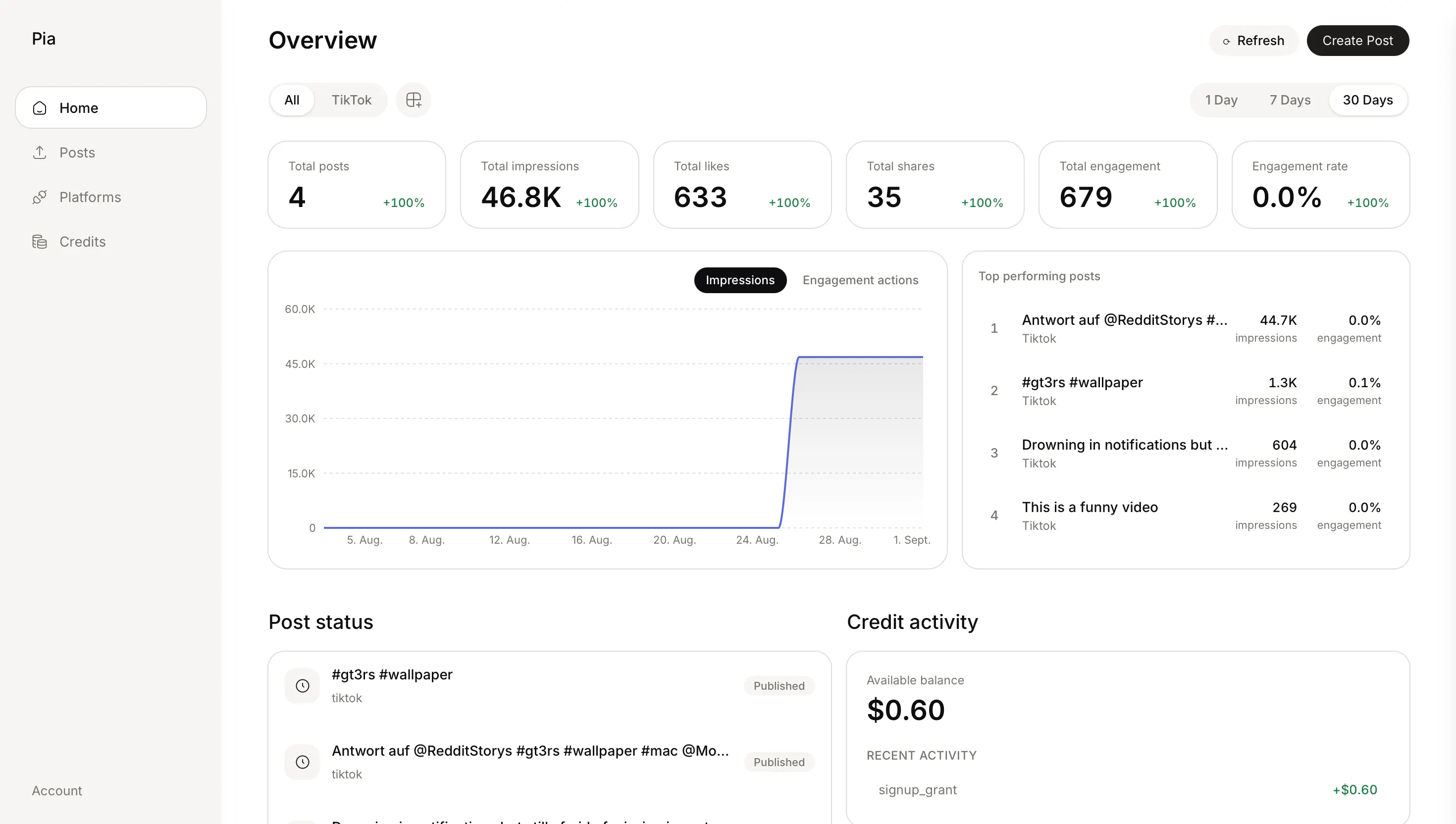
Task: Click the 45.0K y-axis label
Action: (x=300, y=364)
